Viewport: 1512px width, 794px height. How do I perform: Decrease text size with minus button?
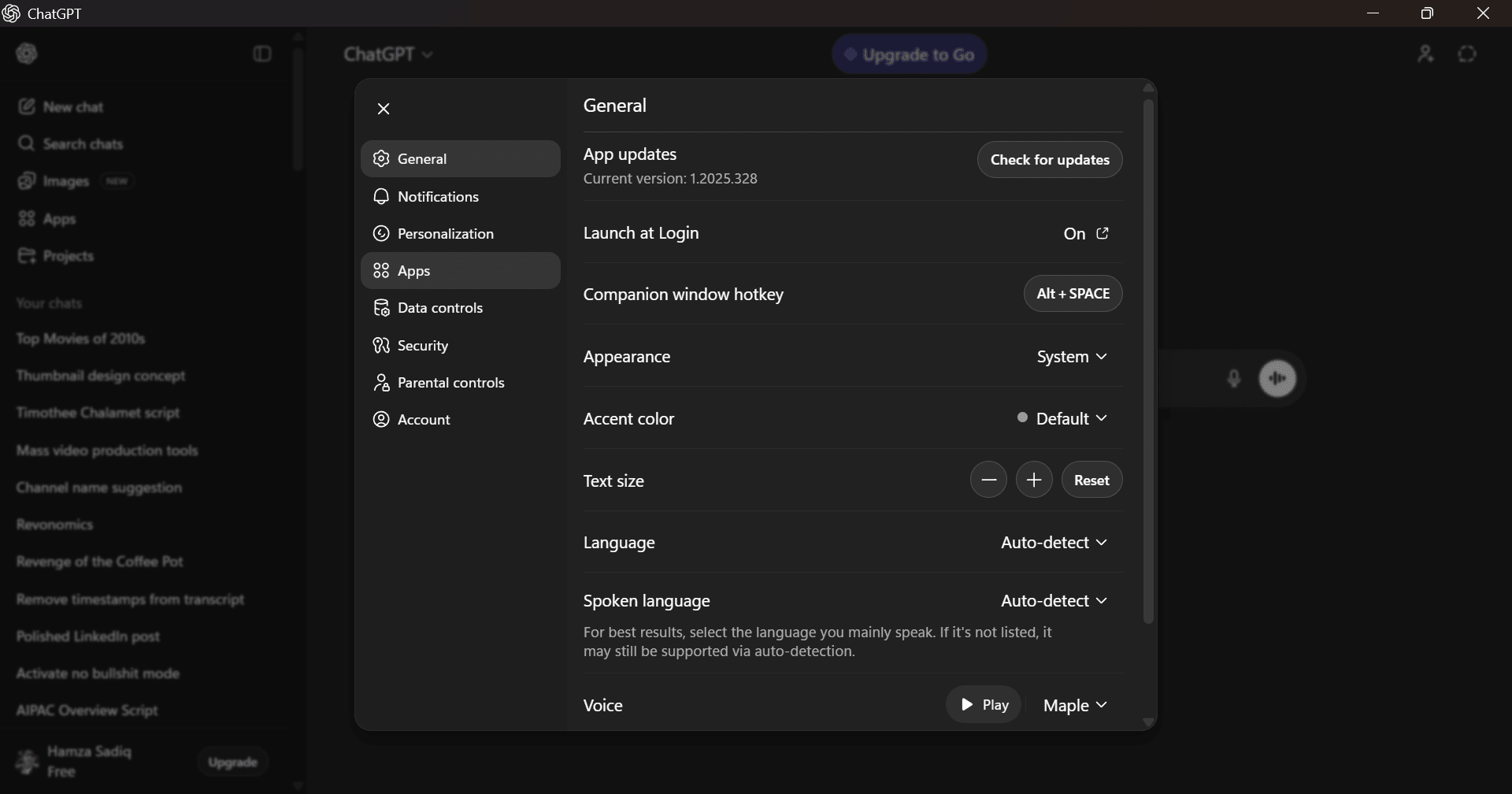pos(988,480)
